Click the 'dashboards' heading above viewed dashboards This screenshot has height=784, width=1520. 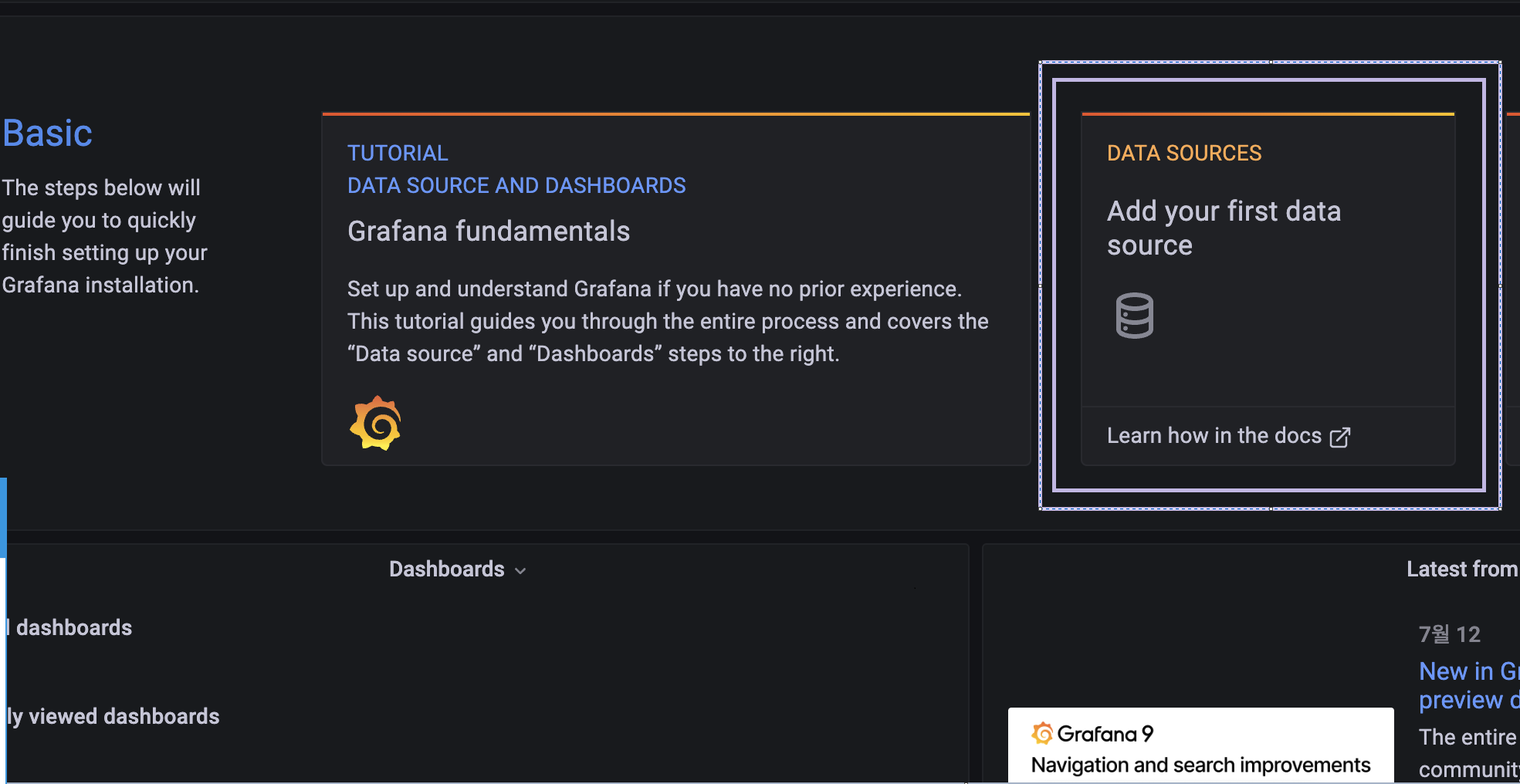[x=73, y=628]
